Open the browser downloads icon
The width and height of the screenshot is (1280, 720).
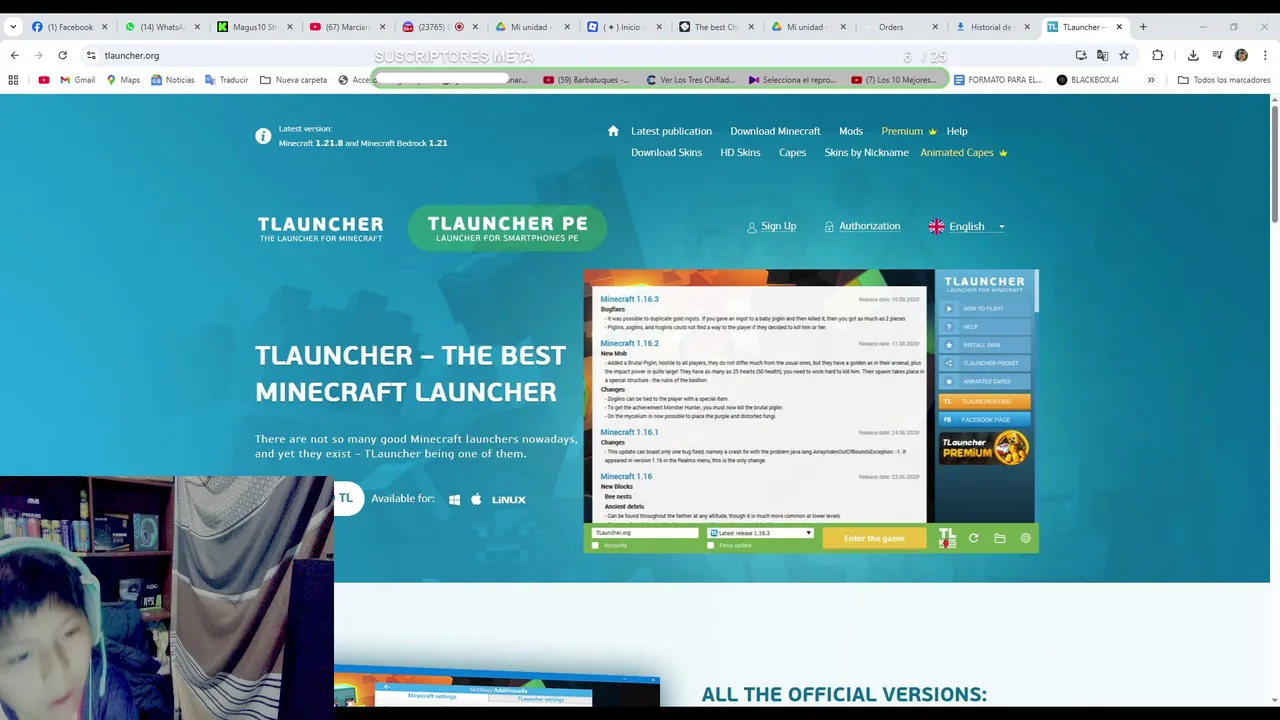coord(1193,55)
